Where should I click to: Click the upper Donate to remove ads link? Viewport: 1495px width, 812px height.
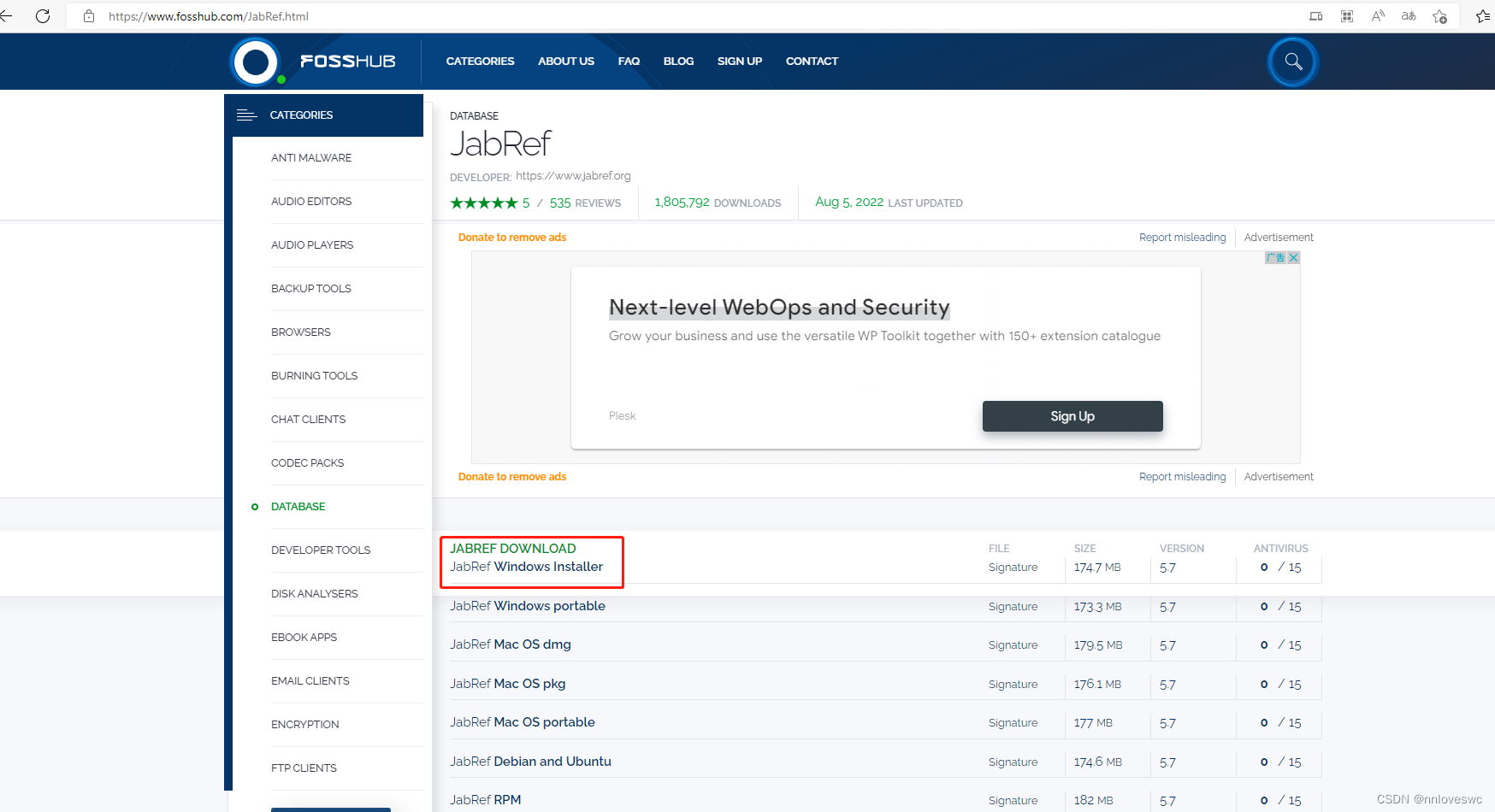point(512,238)
